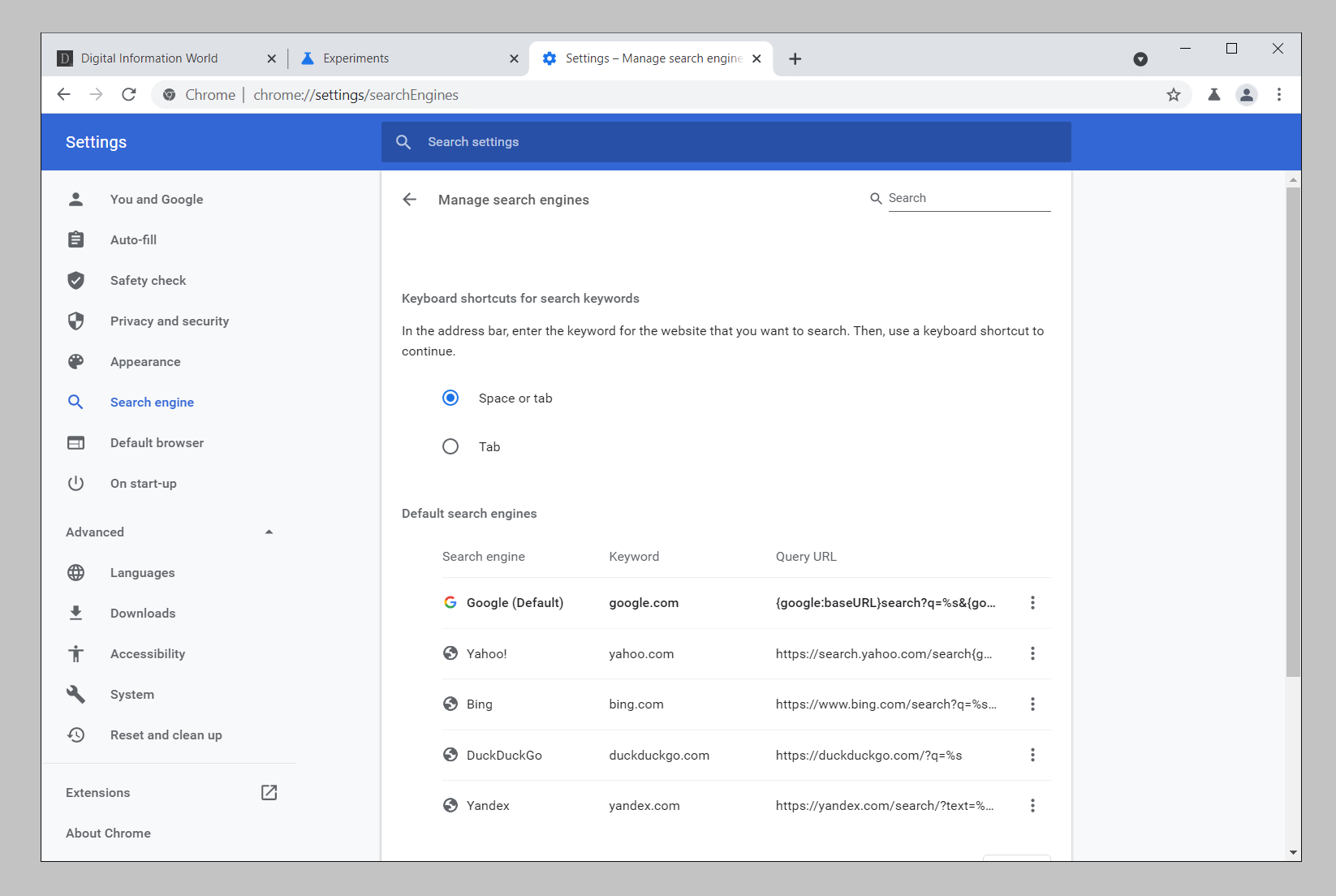Switch to the Experiments tab
This screenshot has width=1336, height=896.
[x=409, y=58]
